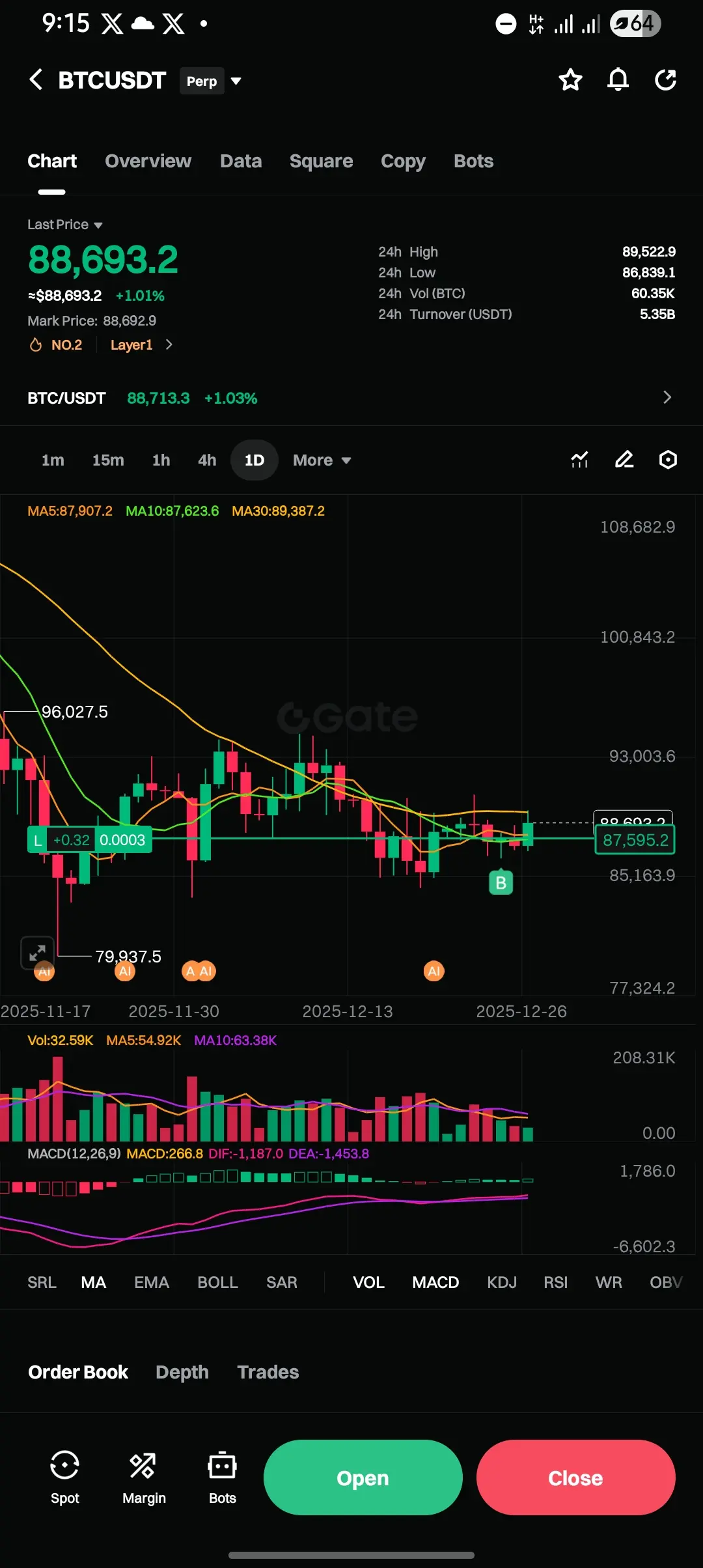Viewport: 703px width, 1568px height.
Task: Tap the 96,027.5 high price label
Action: [75, 712]
